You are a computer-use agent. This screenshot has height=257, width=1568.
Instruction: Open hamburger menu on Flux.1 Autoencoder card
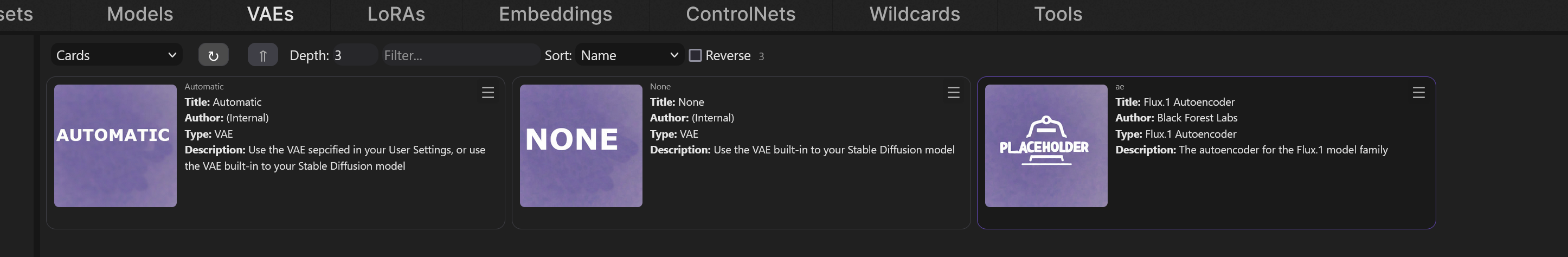click(1418, 93)
